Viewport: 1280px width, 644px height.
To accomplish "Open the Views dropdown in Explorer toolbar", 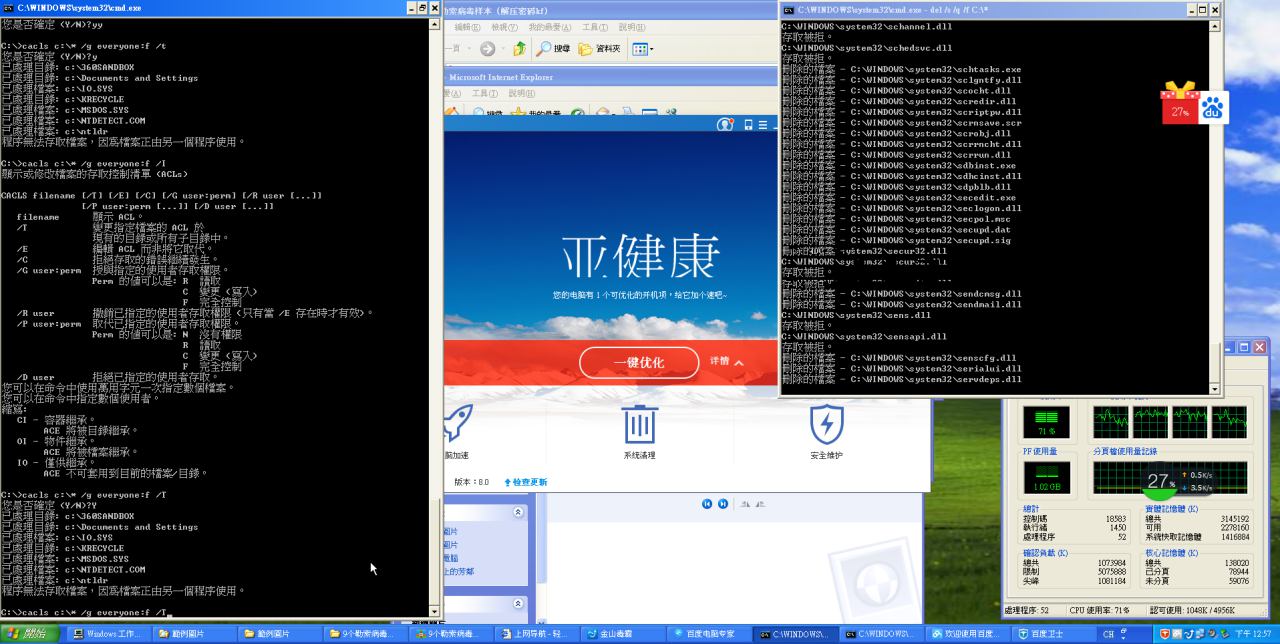I will [x=643, y=49].
